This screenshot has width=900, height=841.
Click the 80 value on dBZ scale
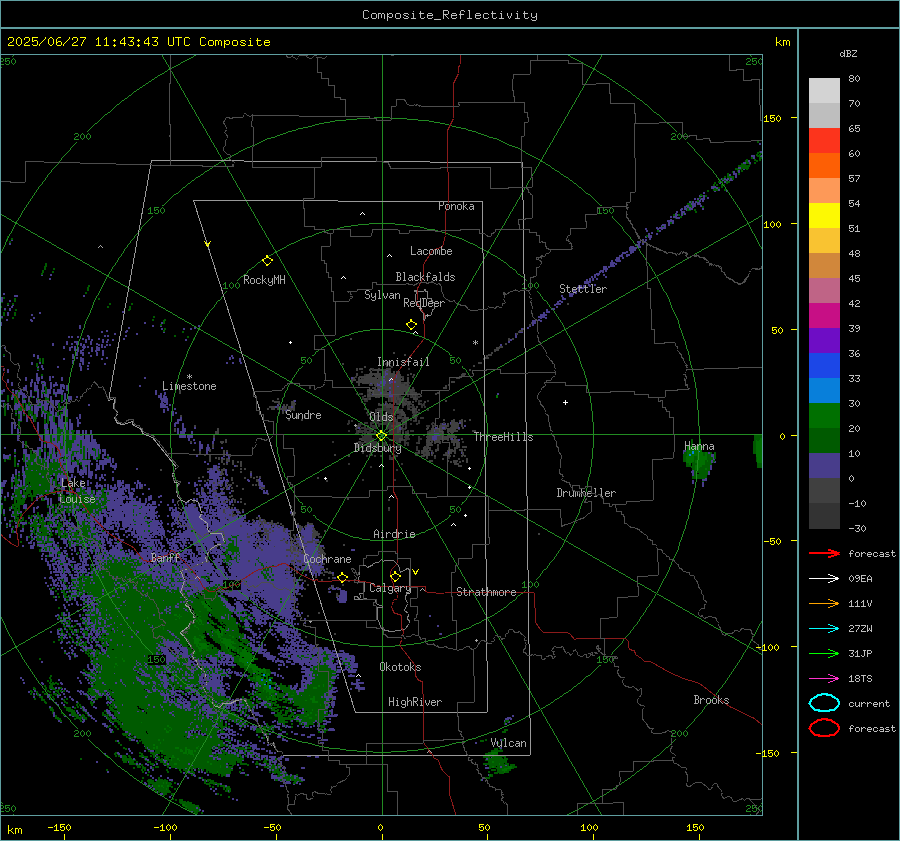(854, 79)
